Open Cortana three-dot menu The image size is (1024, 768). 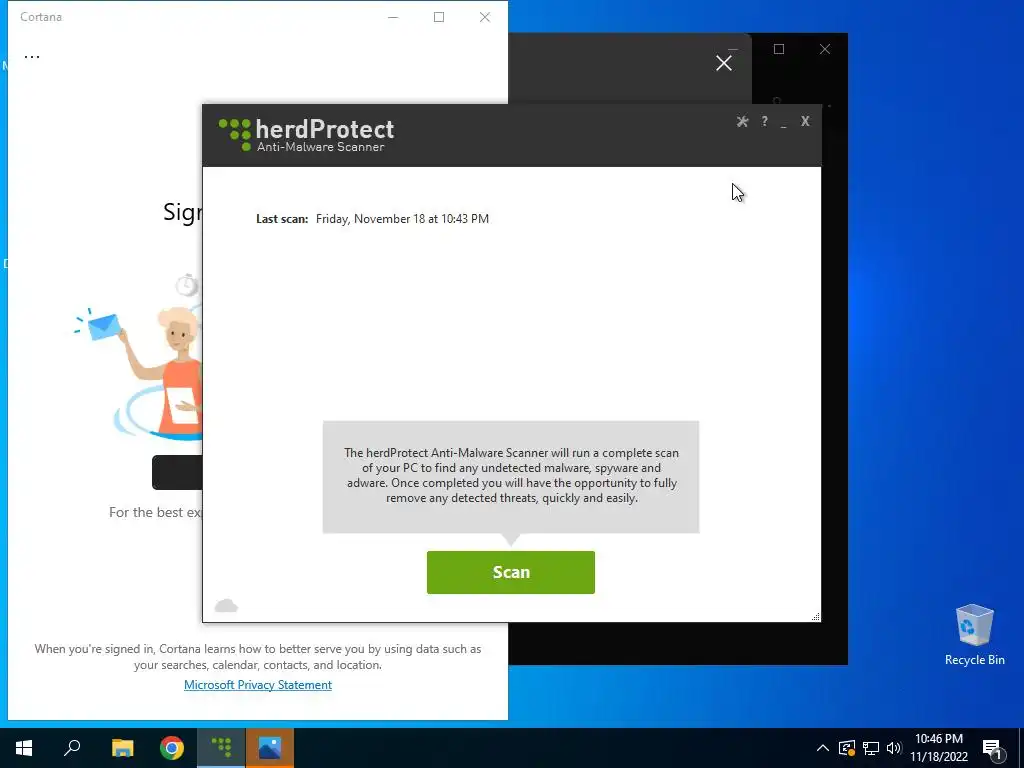pyautogui.click(x=32, y=56)
